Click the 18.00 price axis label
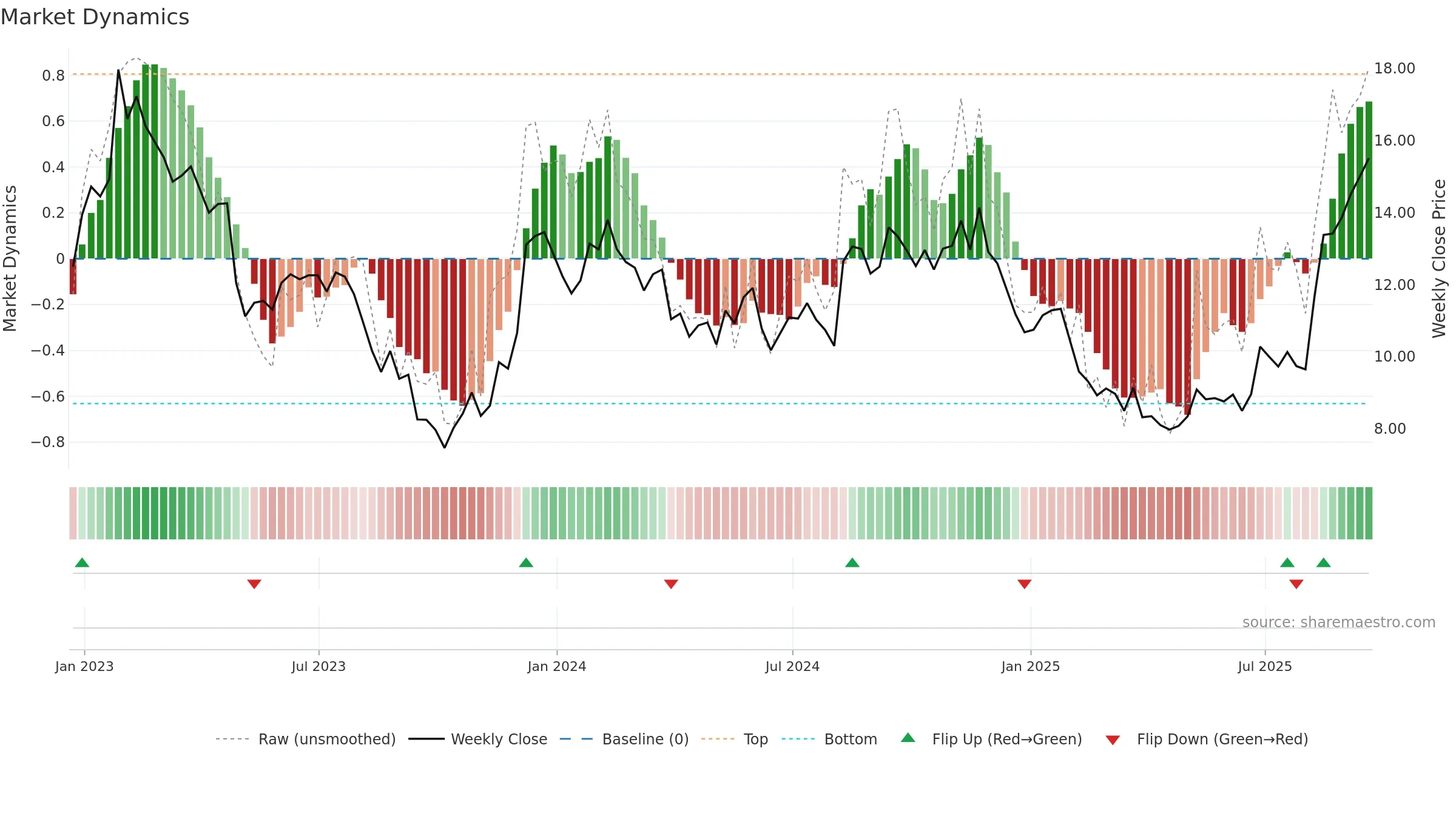This screenshot has width=1456, height=819. [x=1395, y=69]
